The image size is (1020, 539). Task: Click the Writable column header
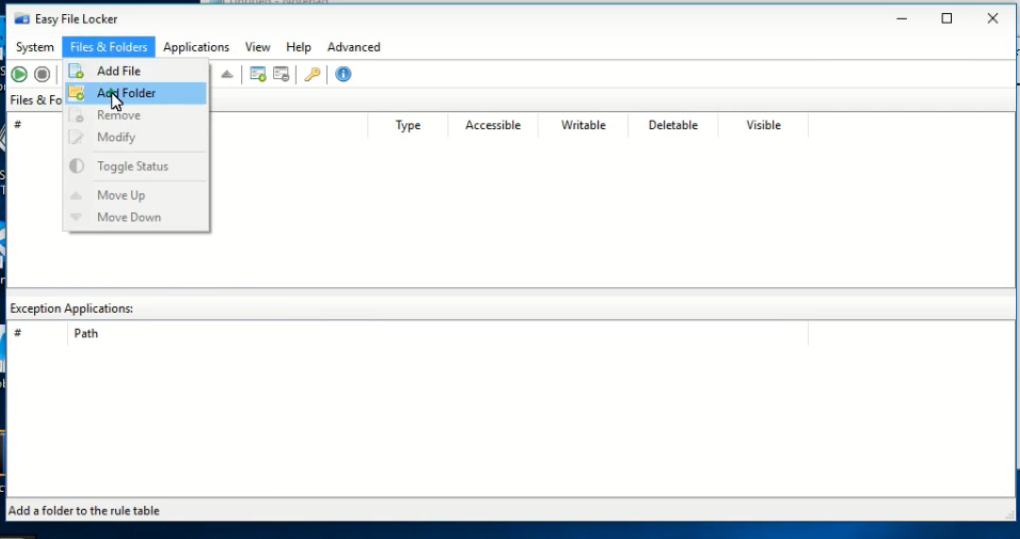tap(584, 125)
